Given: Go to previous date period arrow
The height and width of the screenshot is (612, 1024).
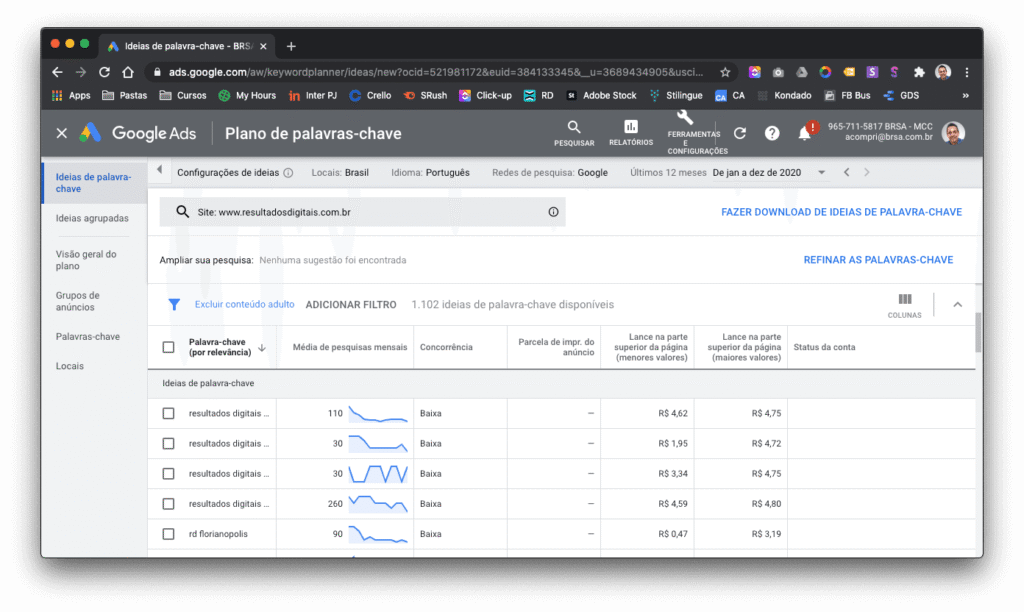Looking at the screenshot, I should point(846,172).
